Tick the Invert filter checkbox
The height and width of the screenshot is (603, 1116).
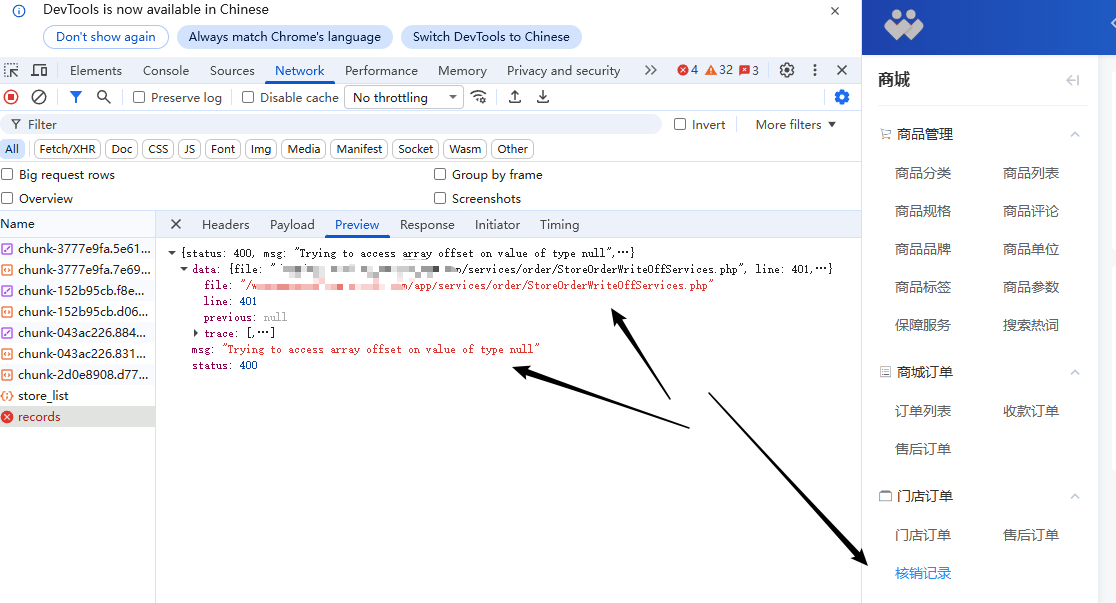click(680, 125)
